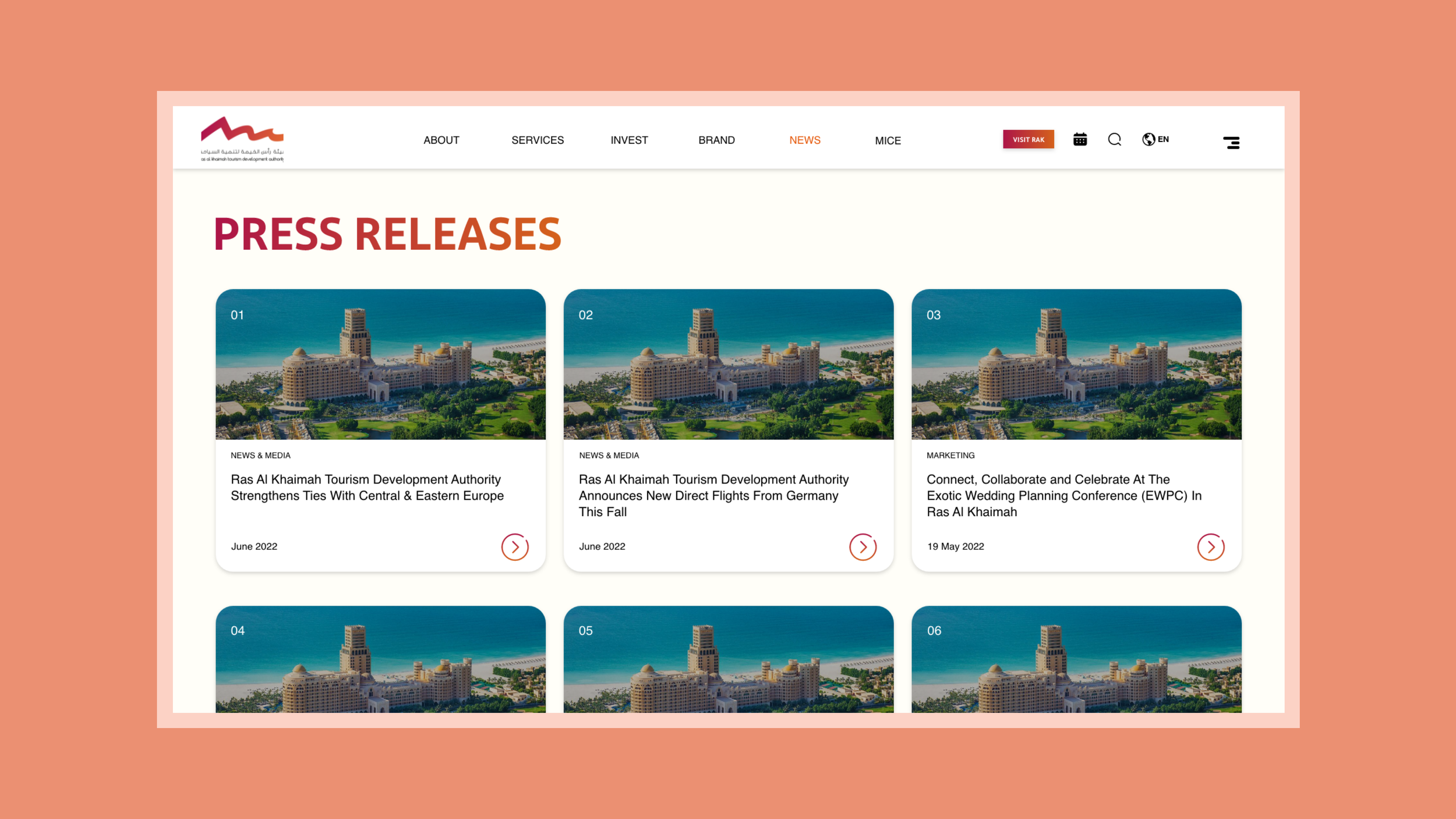Click the search magnifier icon
Viewport: 1456px width, 819px height.
coord(1114,139)
